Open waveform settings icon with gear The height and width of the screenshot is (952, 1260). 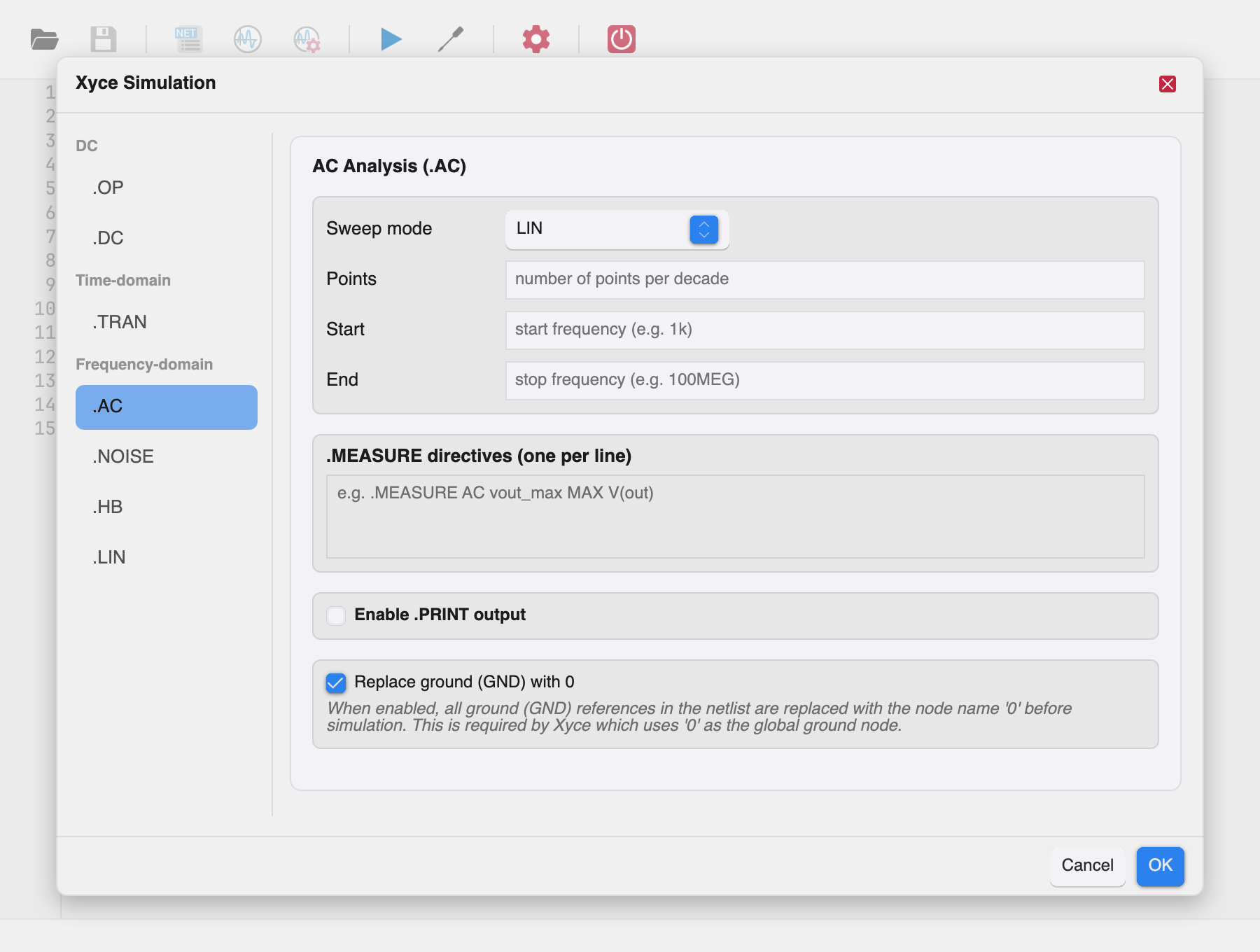pos(307,39)
